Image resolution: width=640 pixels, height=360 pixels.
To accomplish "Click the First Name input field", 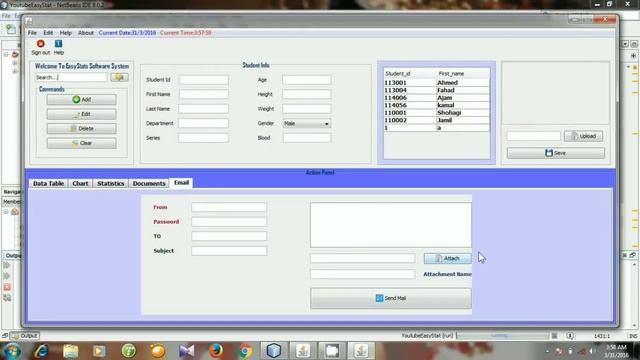I will click(204, 94).
